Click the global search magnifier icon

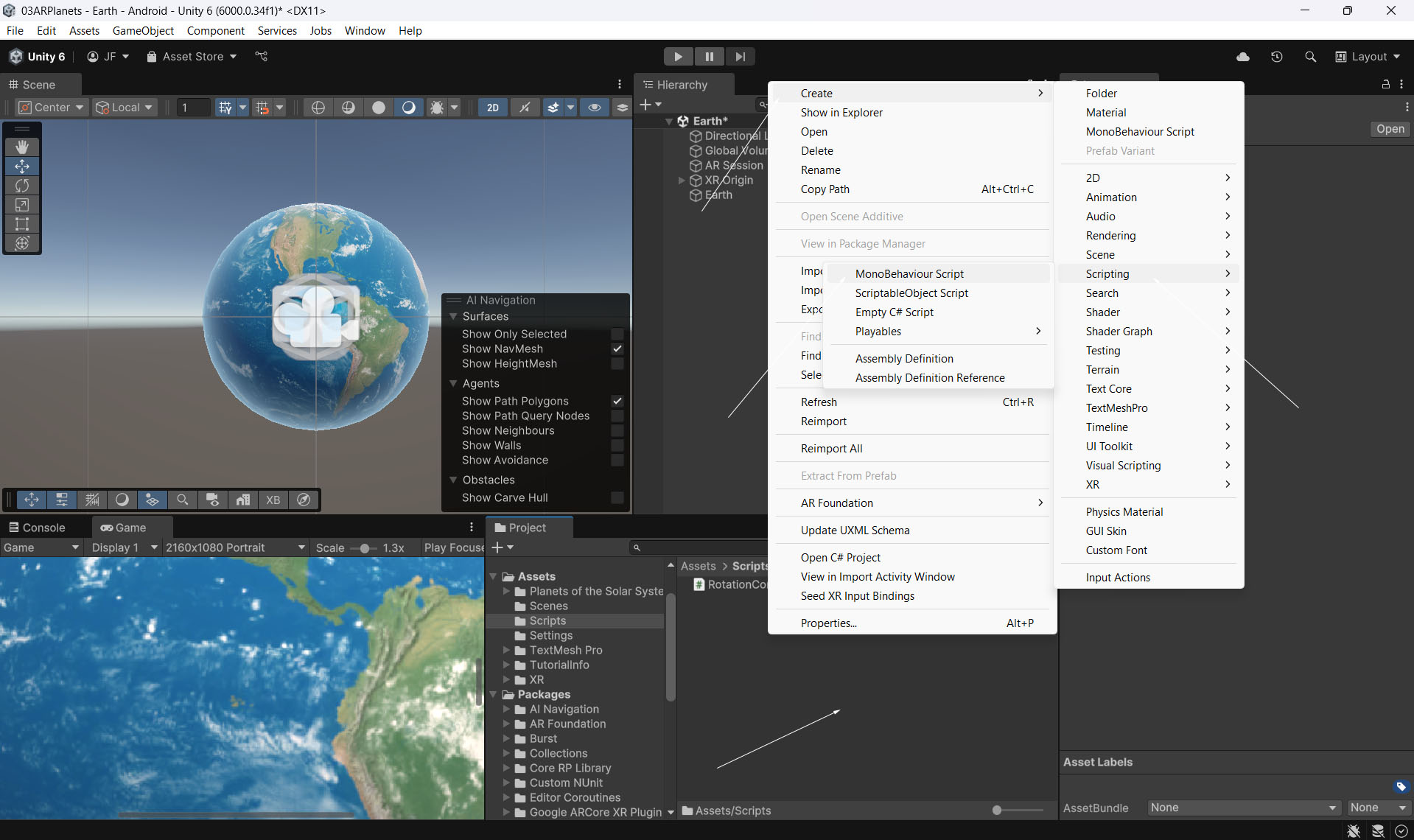pyautogui.click(x=1310, y=57)
